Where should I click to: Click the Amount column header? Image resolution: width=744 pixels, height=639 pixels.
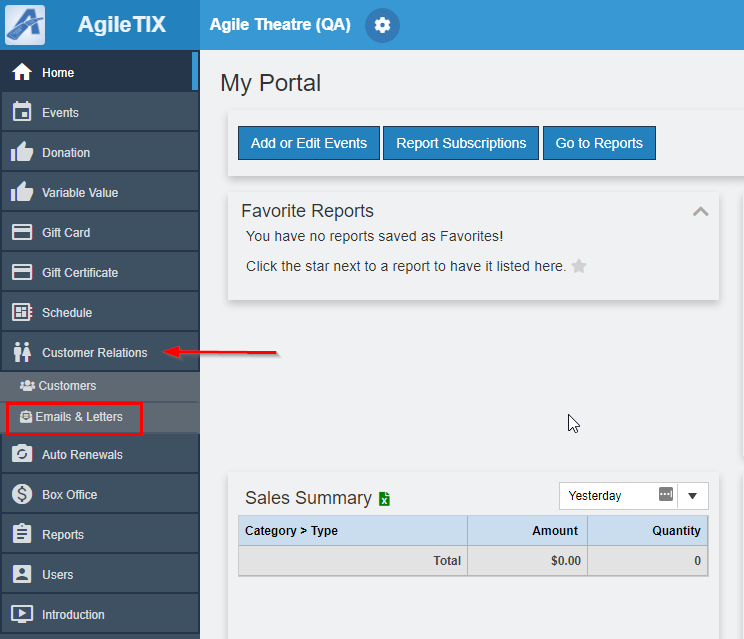[528, 530]
